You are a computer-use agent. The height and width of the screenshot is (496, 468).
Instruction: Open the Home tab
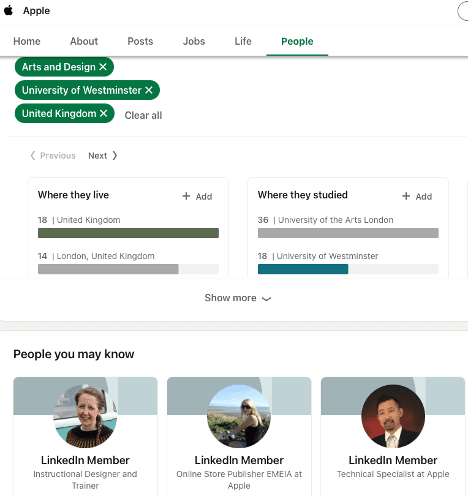pos(27,41)
